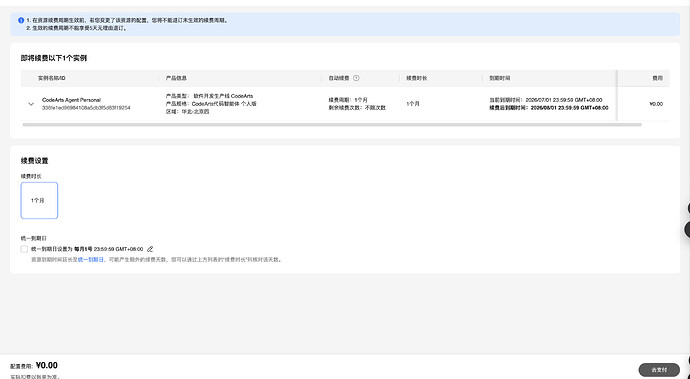Click the 配置费用 ¥0.00 total in the footer
The height and width of the screenshot is (379, 690).
34,365
